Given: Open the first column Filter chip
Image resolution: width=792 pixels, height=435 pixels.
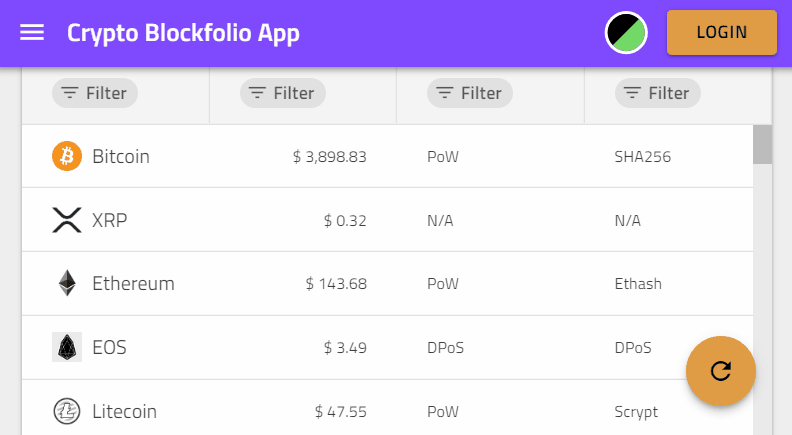Looking at the screenshot, I should pos(95,93).
